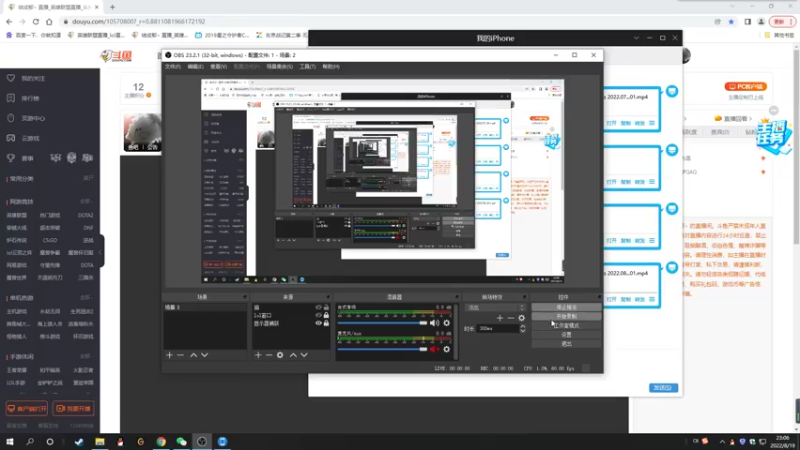Remove the selected source with minus icon
Image resolution: width=800 pixels, height=450 pixels.
click(x=269, y=355)
